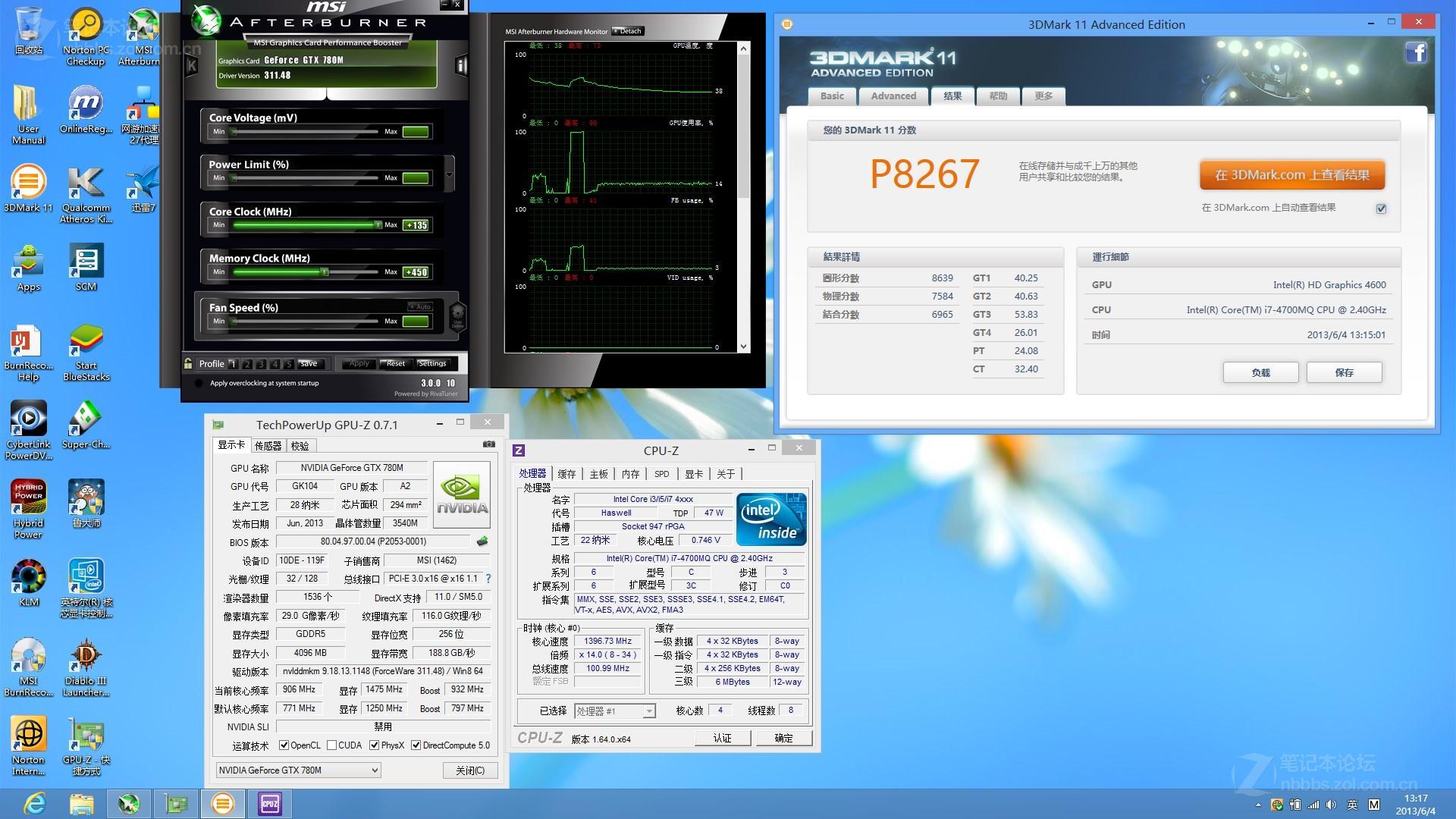Toggle the PhysX checkbox in GPU-Z
Image resolution: width=1456 pixels, height=819 pixels.
pos(374,745)
